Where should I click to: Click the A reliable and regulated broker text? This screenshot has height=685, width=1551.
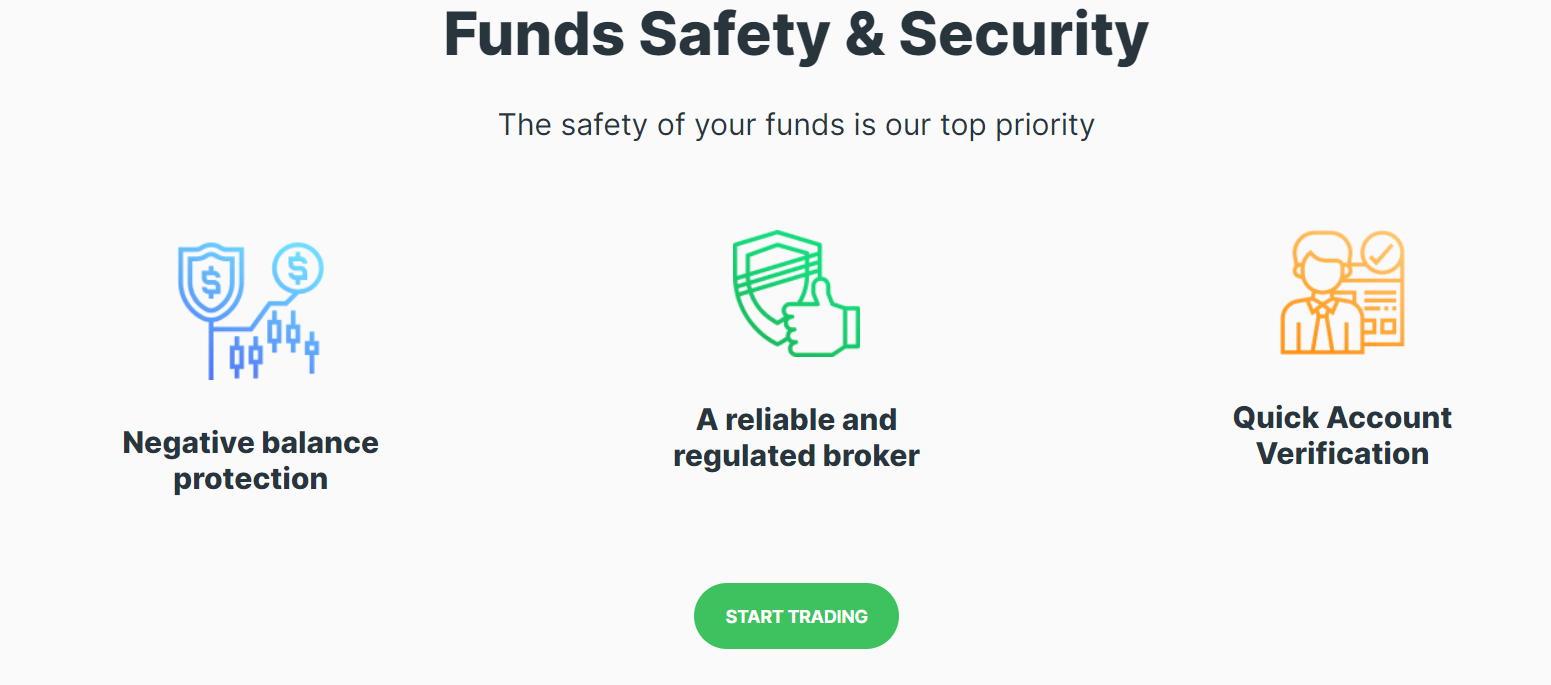click(796, 437)
